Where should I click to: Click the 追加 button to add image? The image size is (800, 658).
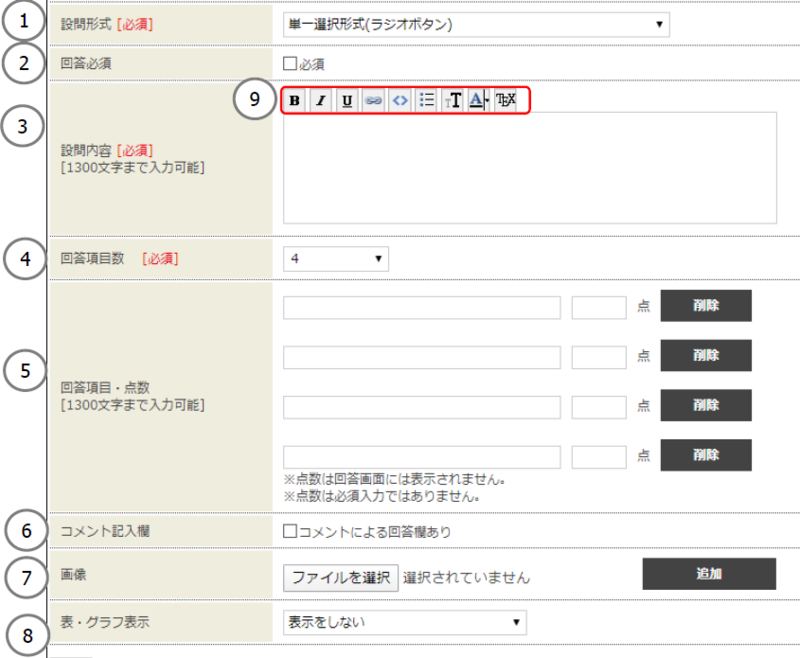click(708, 574)
